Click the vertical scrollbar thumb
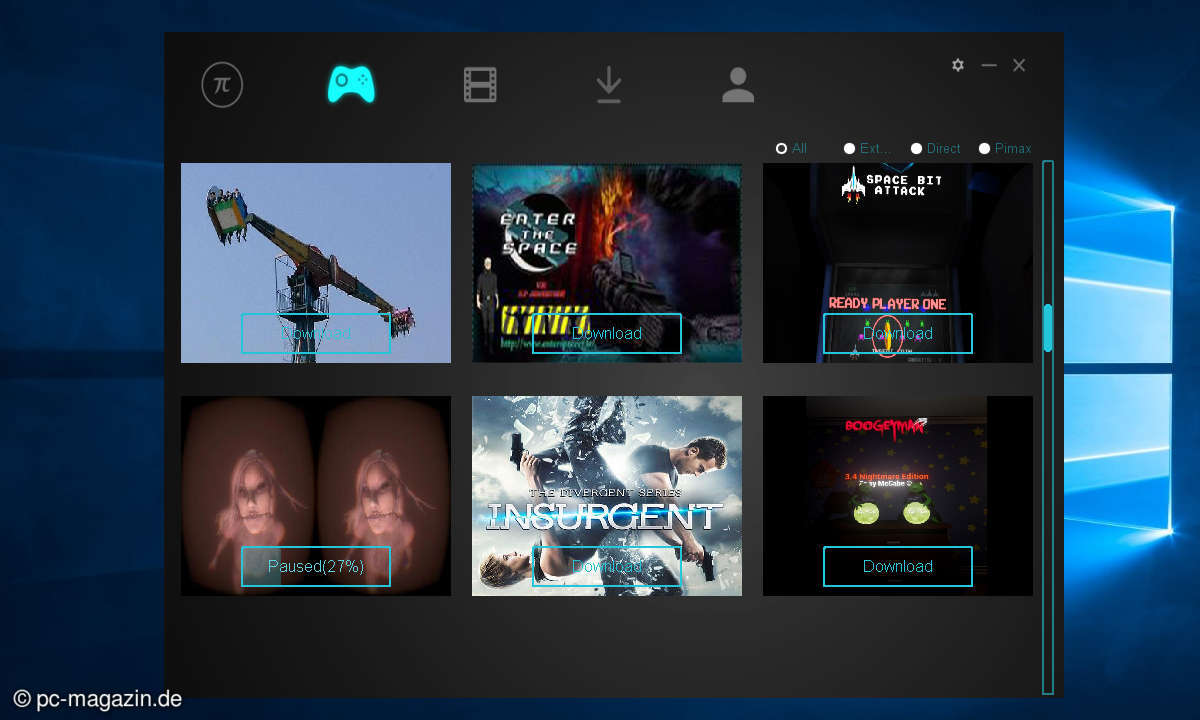The width and height of the screenshot is (1200, 720). pos(1048,328)
